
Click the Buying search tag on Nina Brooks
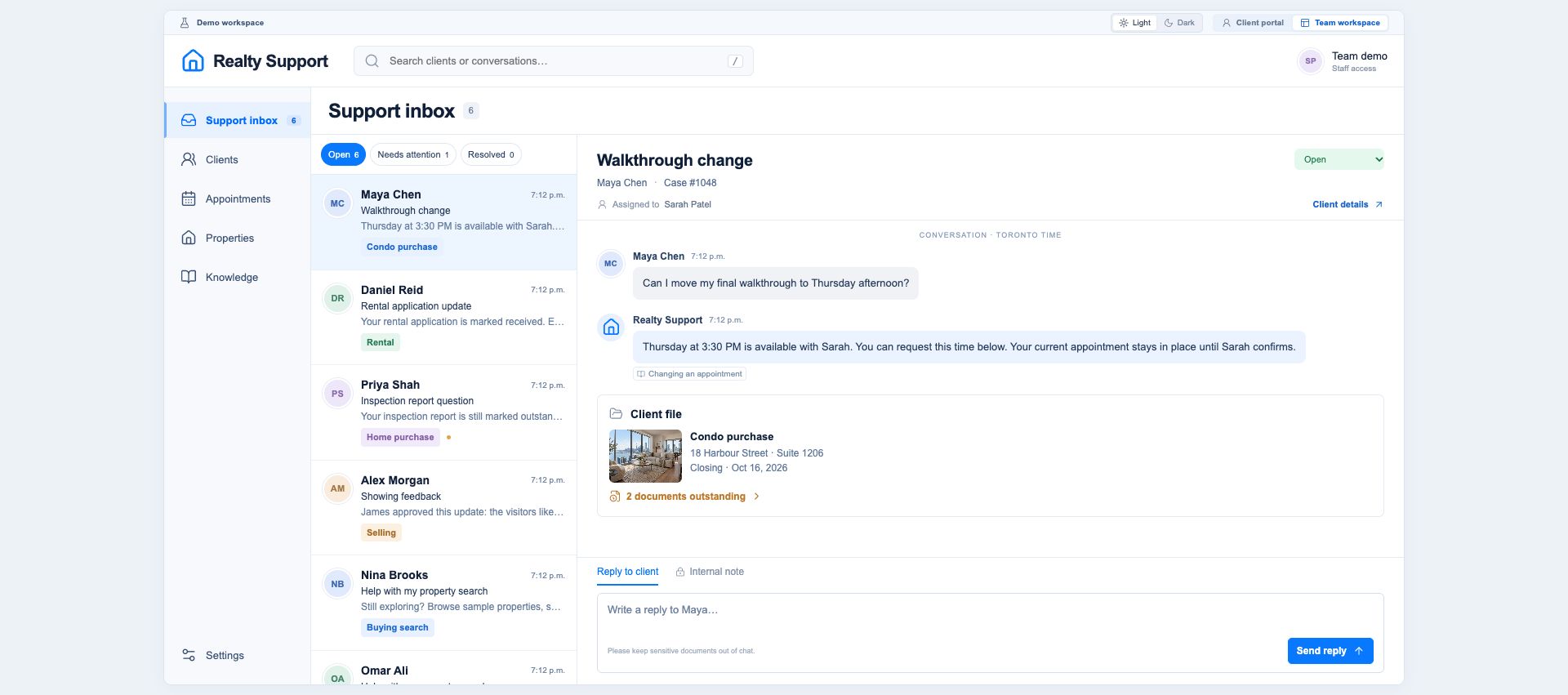click(x=398, y=627)
